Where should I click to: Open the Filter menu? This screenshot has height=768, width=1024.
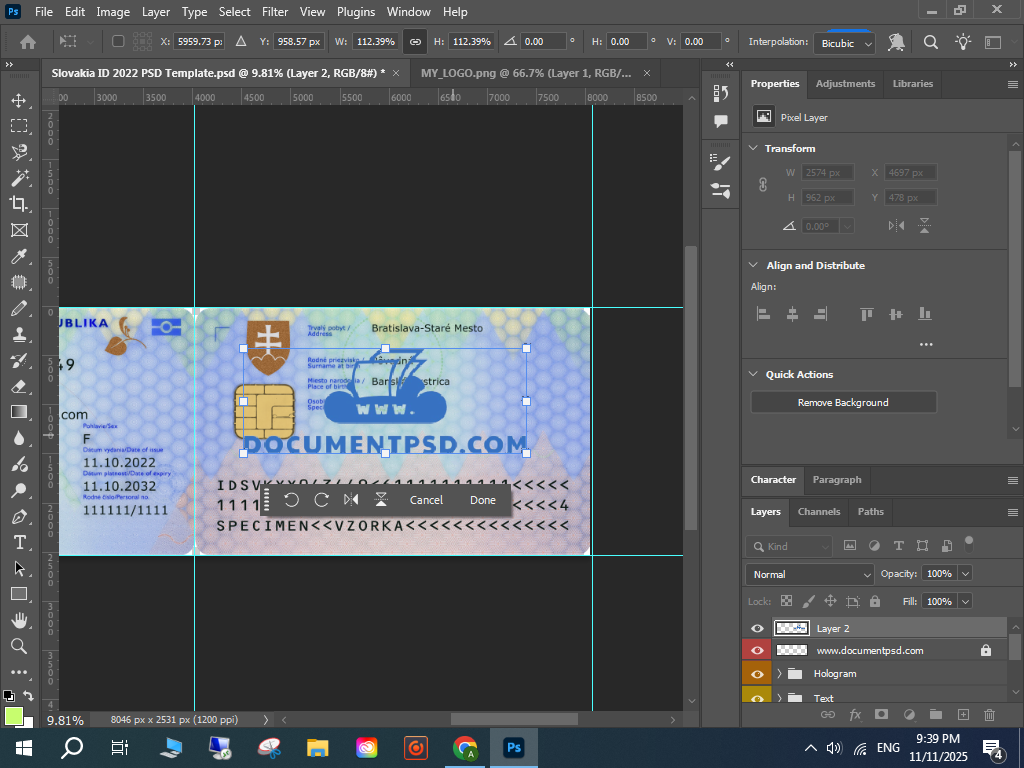coord(274,12)
